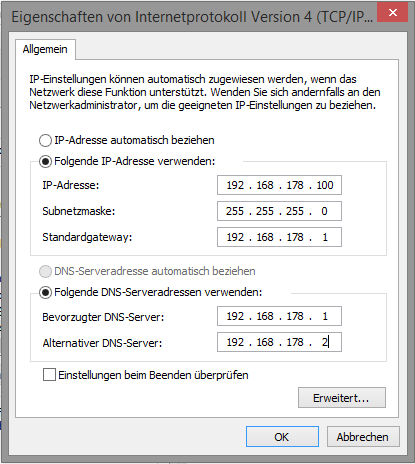The image size is (415, 464).
Task: Click the Standardgateway input field
Action: click(x=279, y=237)
